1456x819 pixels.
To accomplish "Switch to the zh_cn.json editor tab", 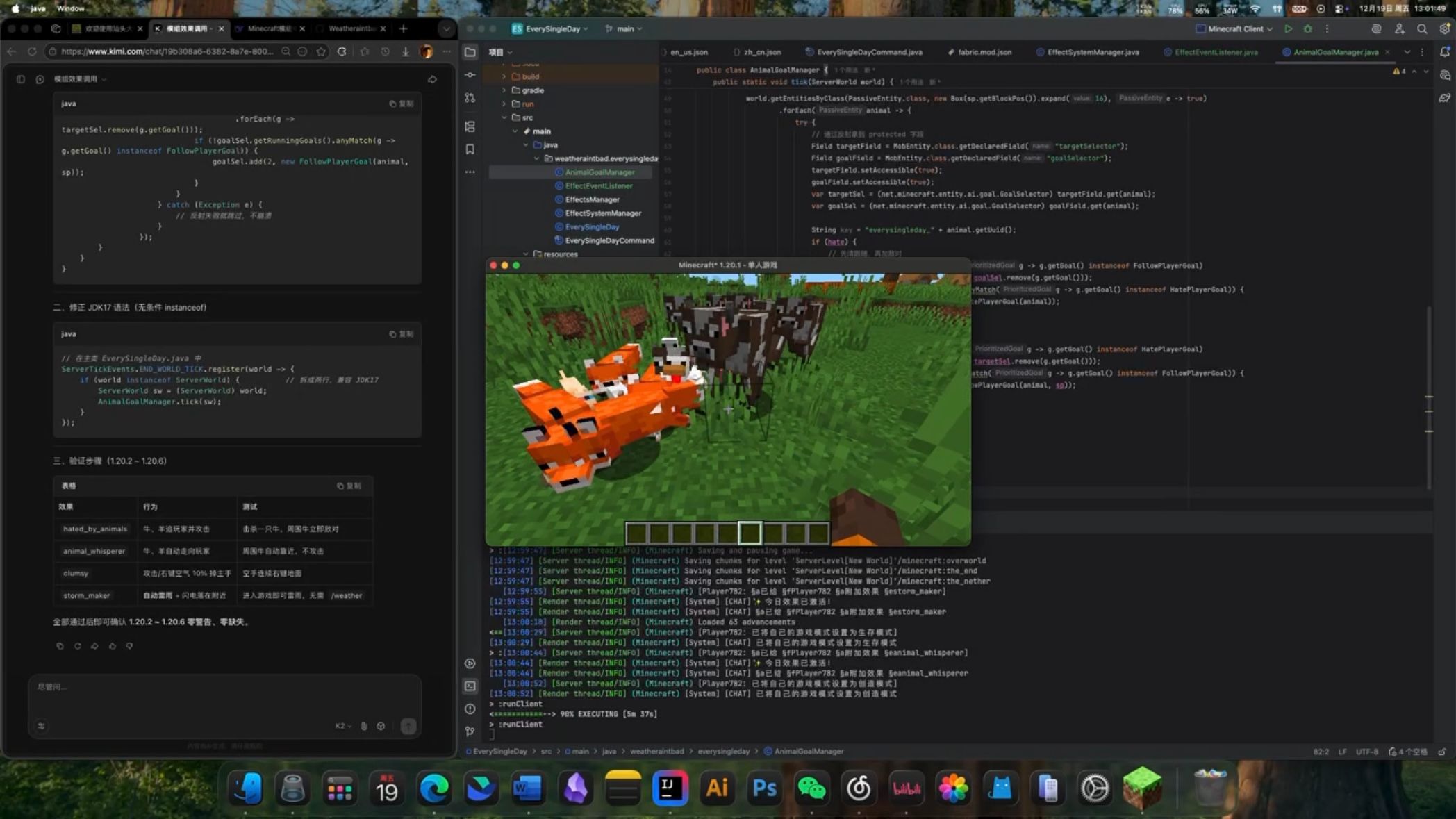I will [757, 52].
